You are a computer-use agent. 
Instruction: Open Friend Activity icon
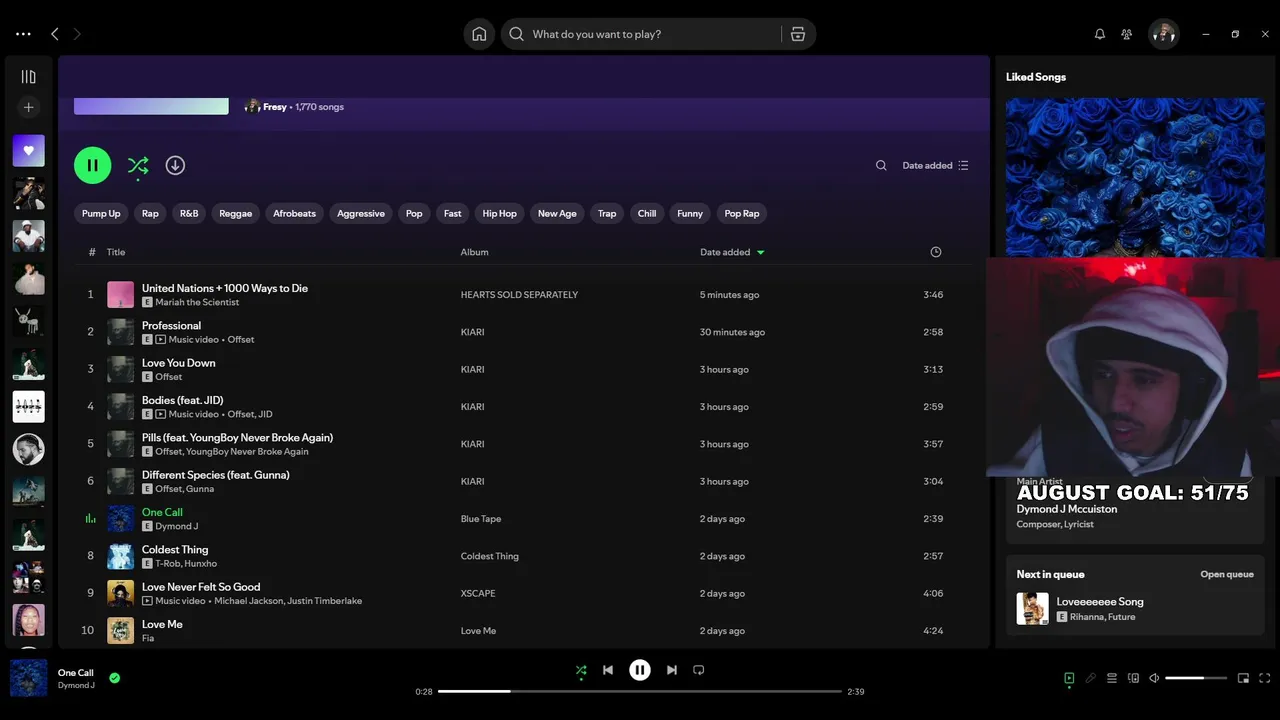coord(1127,34)
